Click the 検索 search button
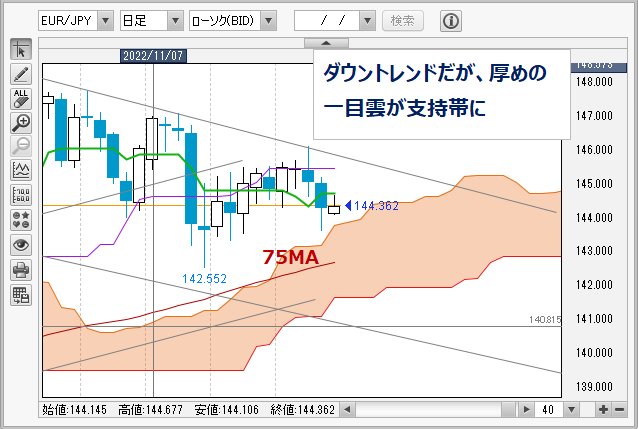Image resolution: width=638 pixels, height=429 pixels. [403, 21]
